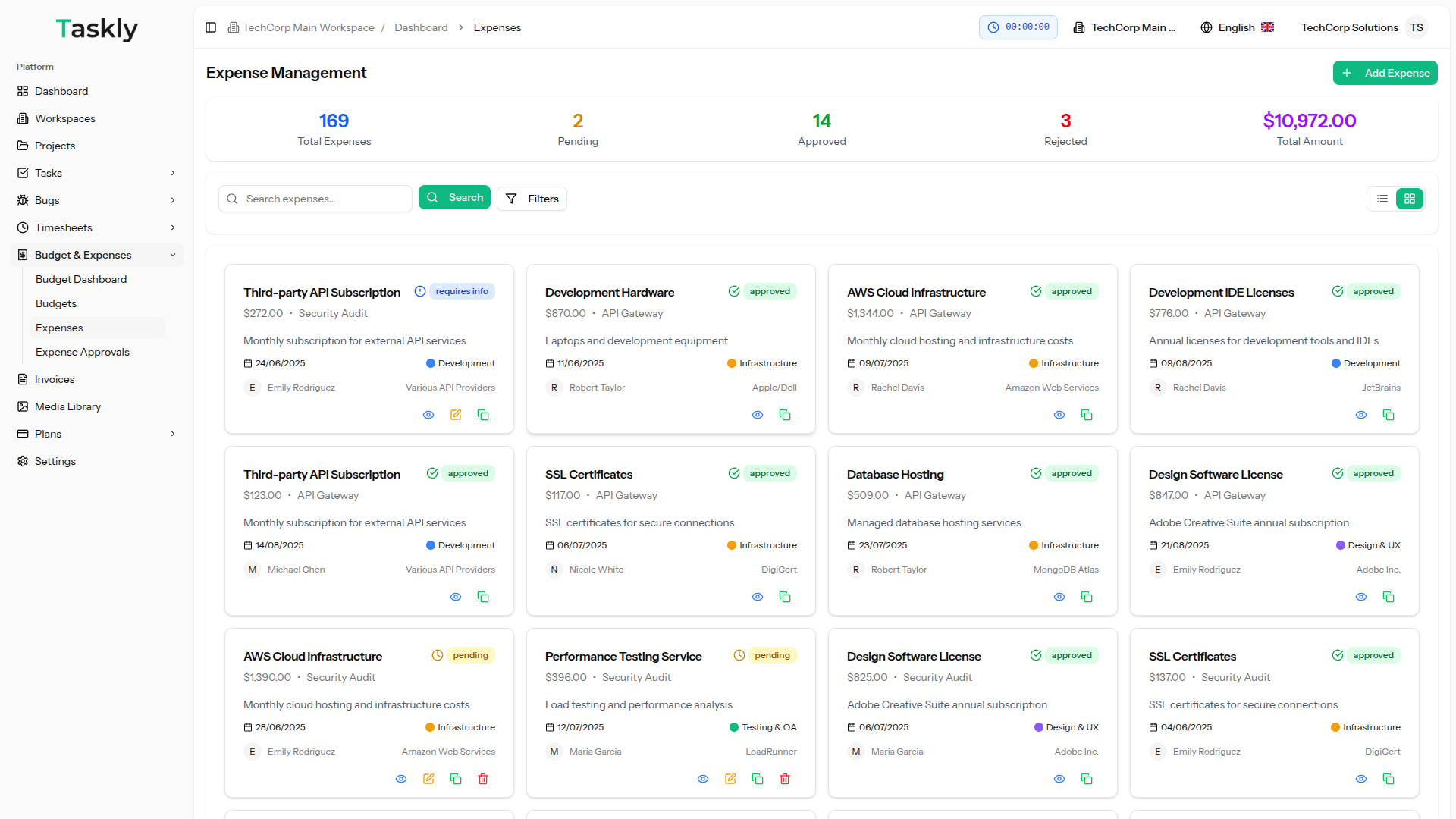Open Expense Approvals in sidebar
The height and width of the screenshot is (819, 1456).
tap(83, 352)
